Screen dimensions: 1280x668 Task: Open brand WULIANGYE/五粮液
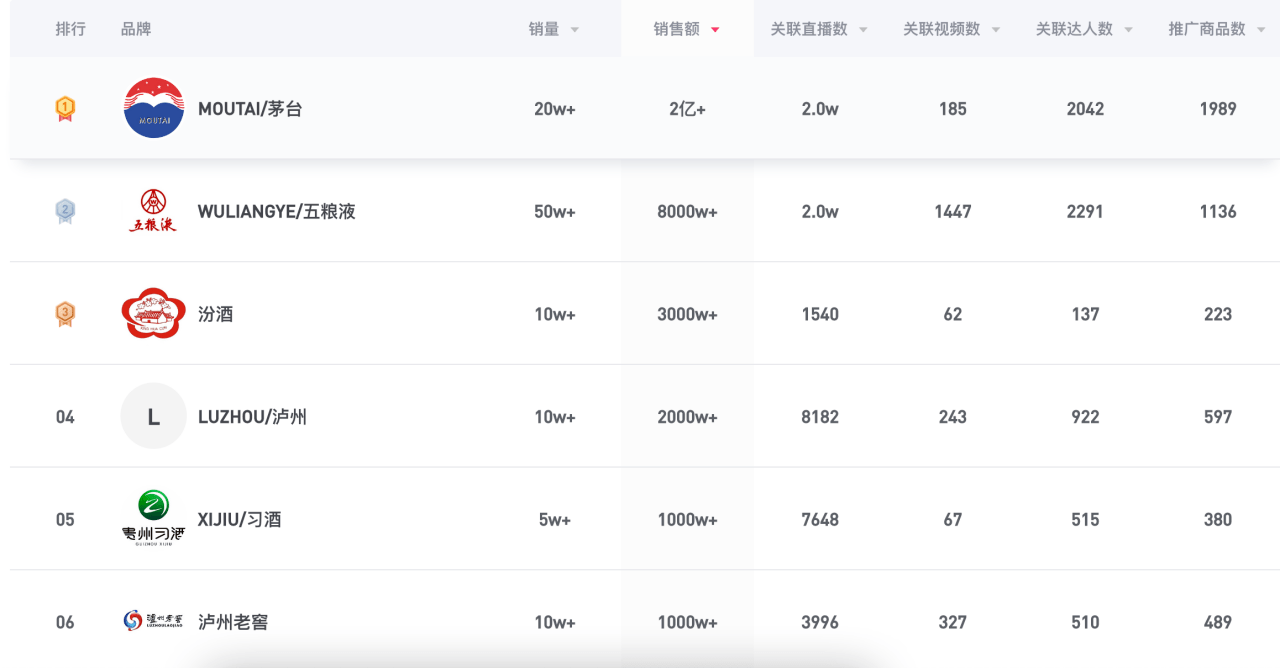pos(277,211)
